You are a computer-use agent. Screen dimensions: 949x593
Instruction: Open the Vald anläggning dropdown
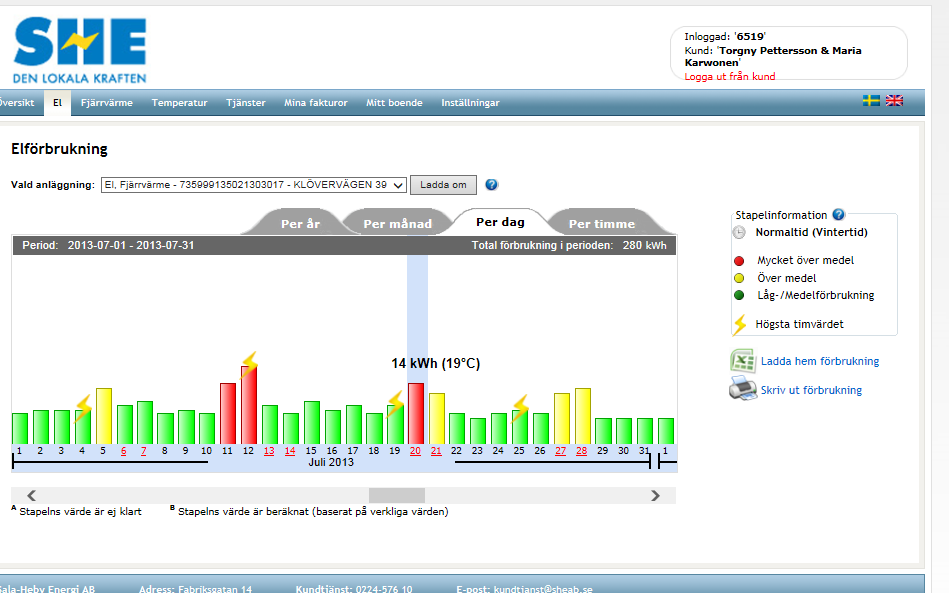tap(254, 185)
